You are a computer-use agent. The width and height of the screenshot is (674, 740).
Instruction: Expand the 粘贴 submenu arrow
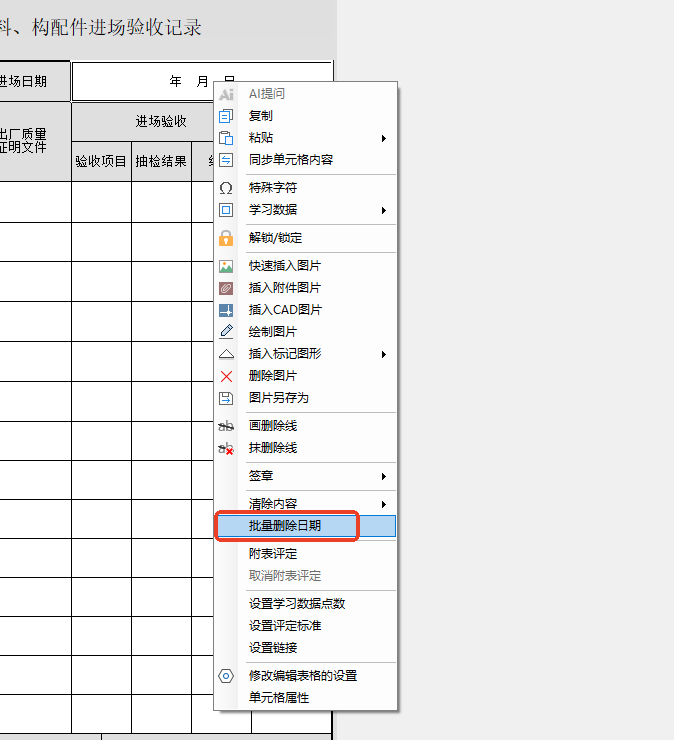pos(384,138)
